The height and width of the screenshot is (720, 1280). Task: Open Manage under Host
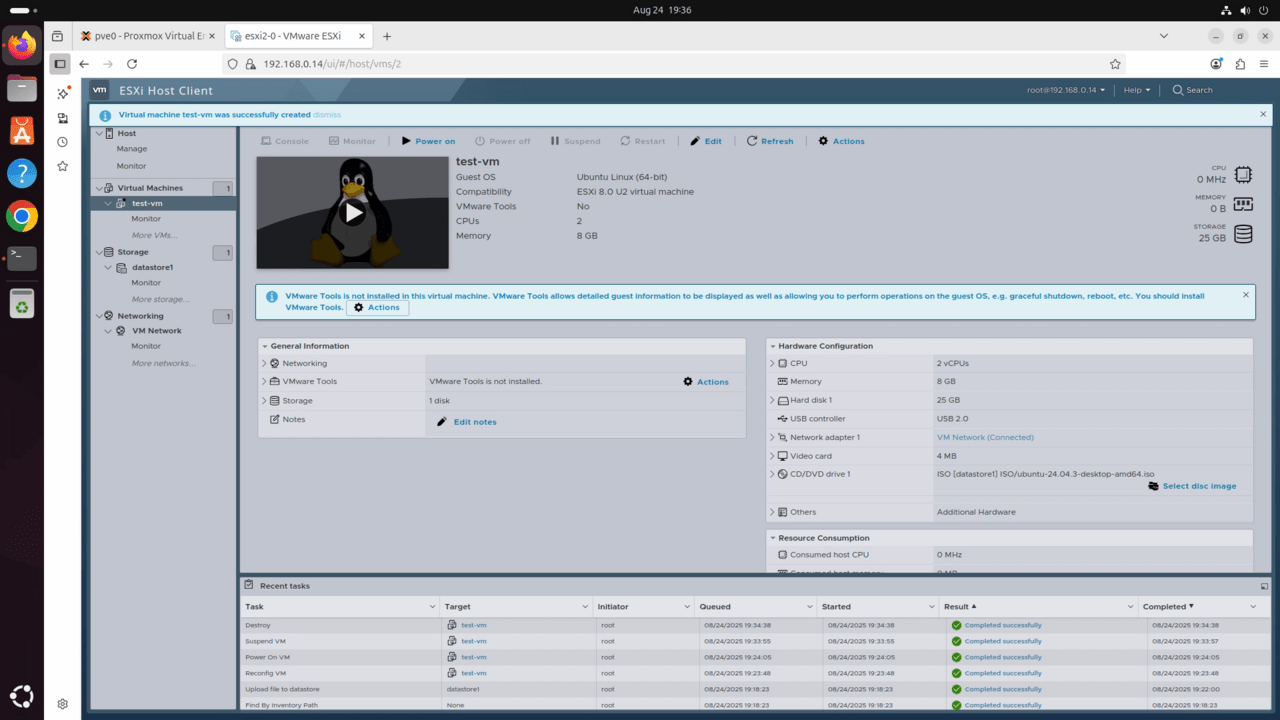[131, 149]
